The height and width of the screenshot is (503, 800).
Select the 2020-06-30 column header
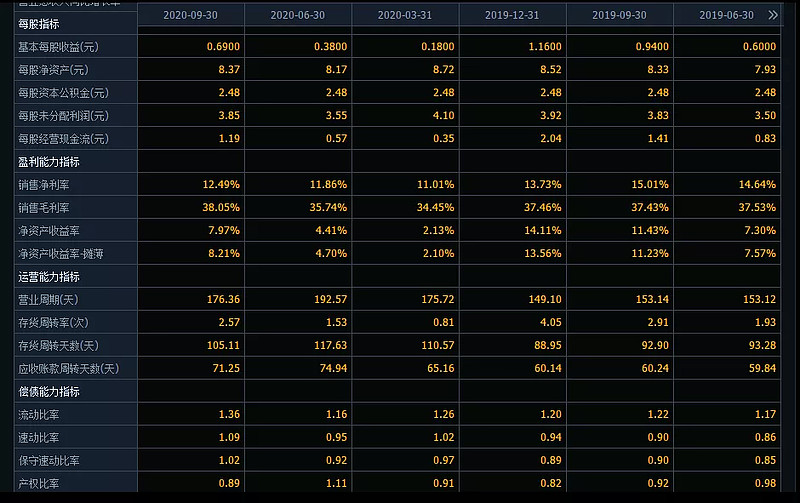(x=297, y=16)
